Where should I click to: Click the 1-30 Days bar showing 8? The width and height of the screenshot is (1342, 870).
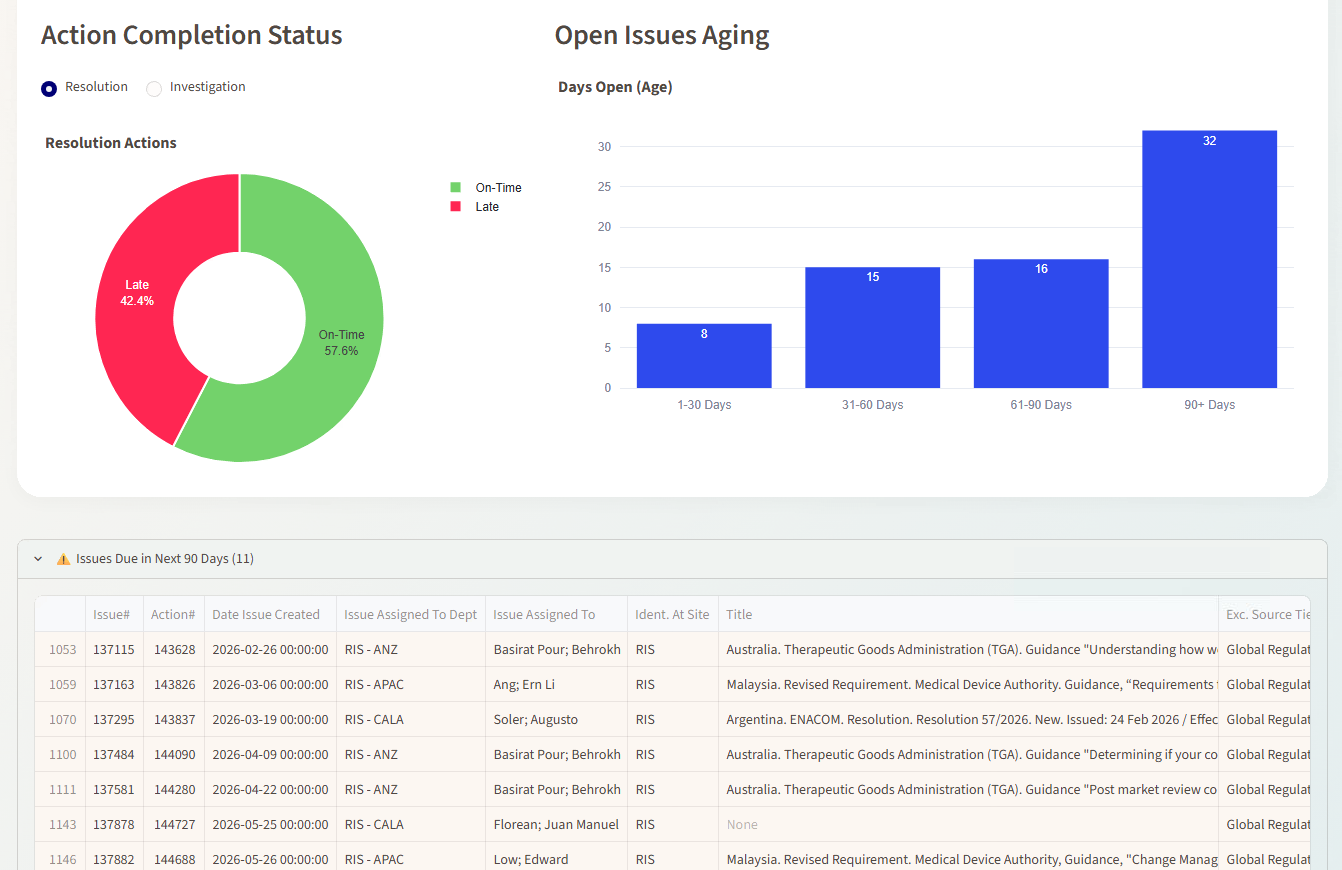pos(704,356)
